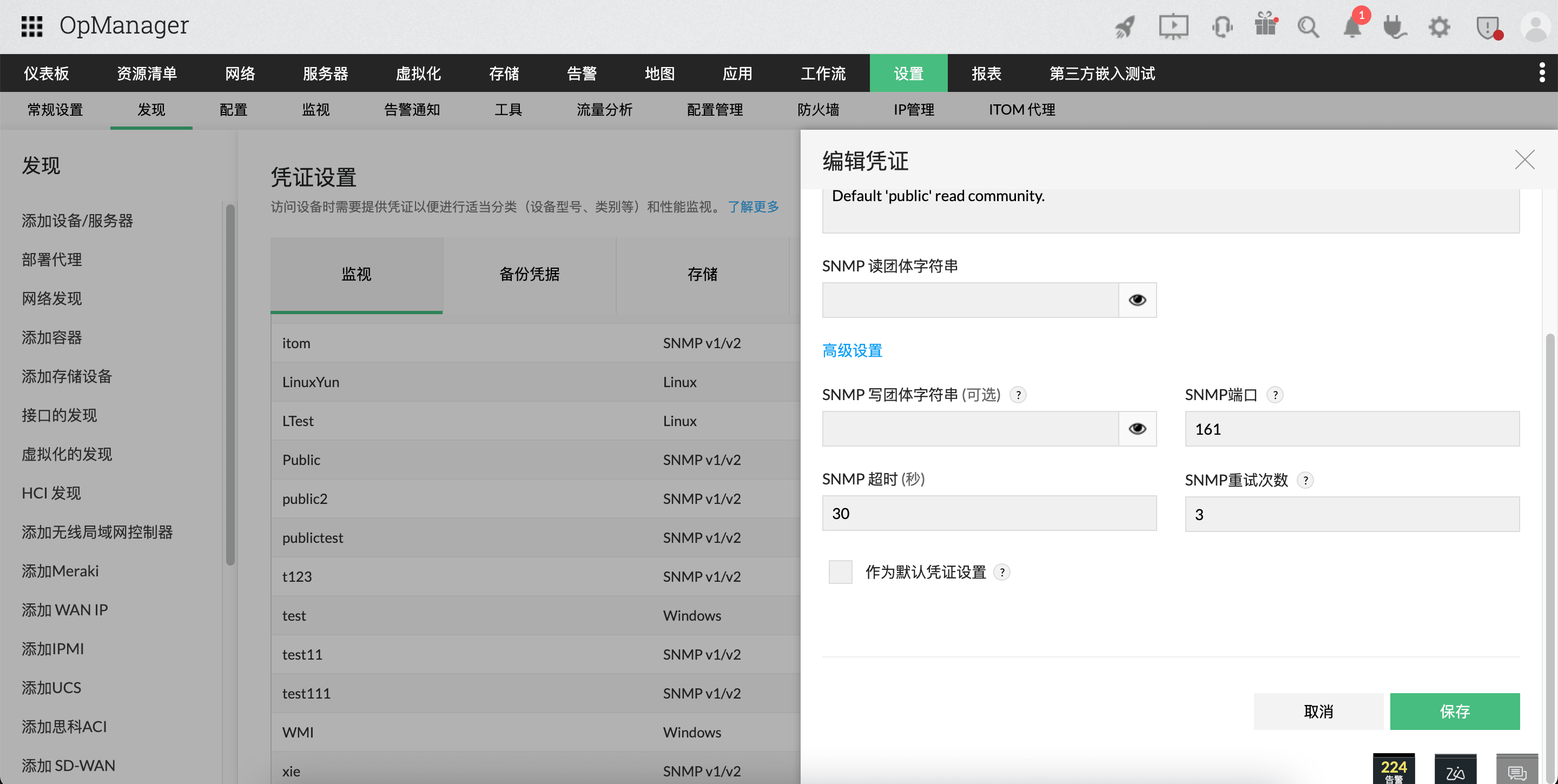Open the settings gear icon

[1440, 26]
